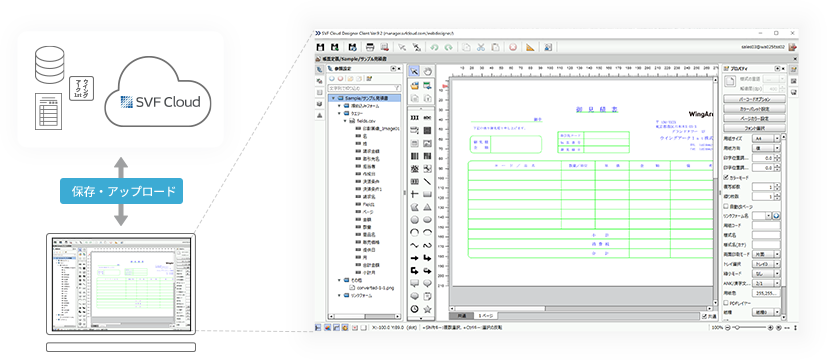Click the blue circle icon in 参照設定 panel

(x=332, y=79)
